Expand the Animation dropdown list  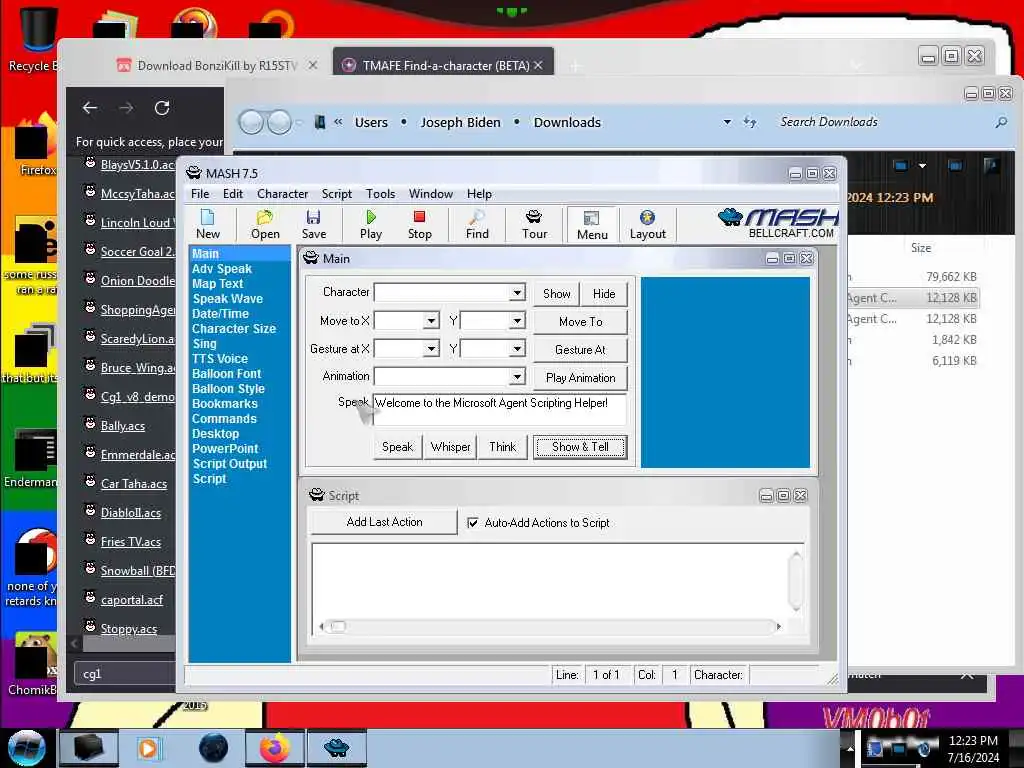[517, 376]
